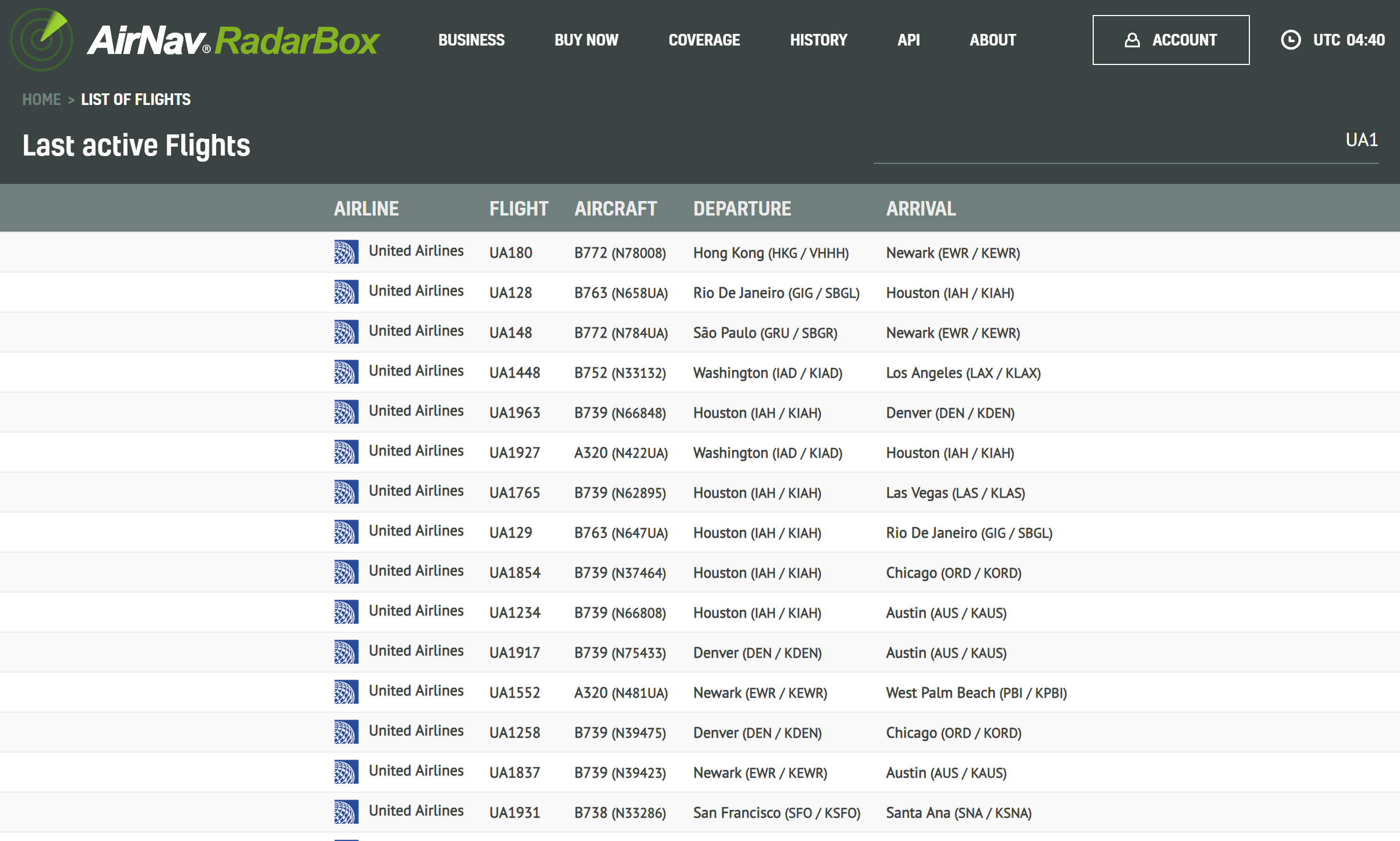Click the UTC clock icon
The width and height of the screenshot is (1400, 841).
click(1291, 39)
